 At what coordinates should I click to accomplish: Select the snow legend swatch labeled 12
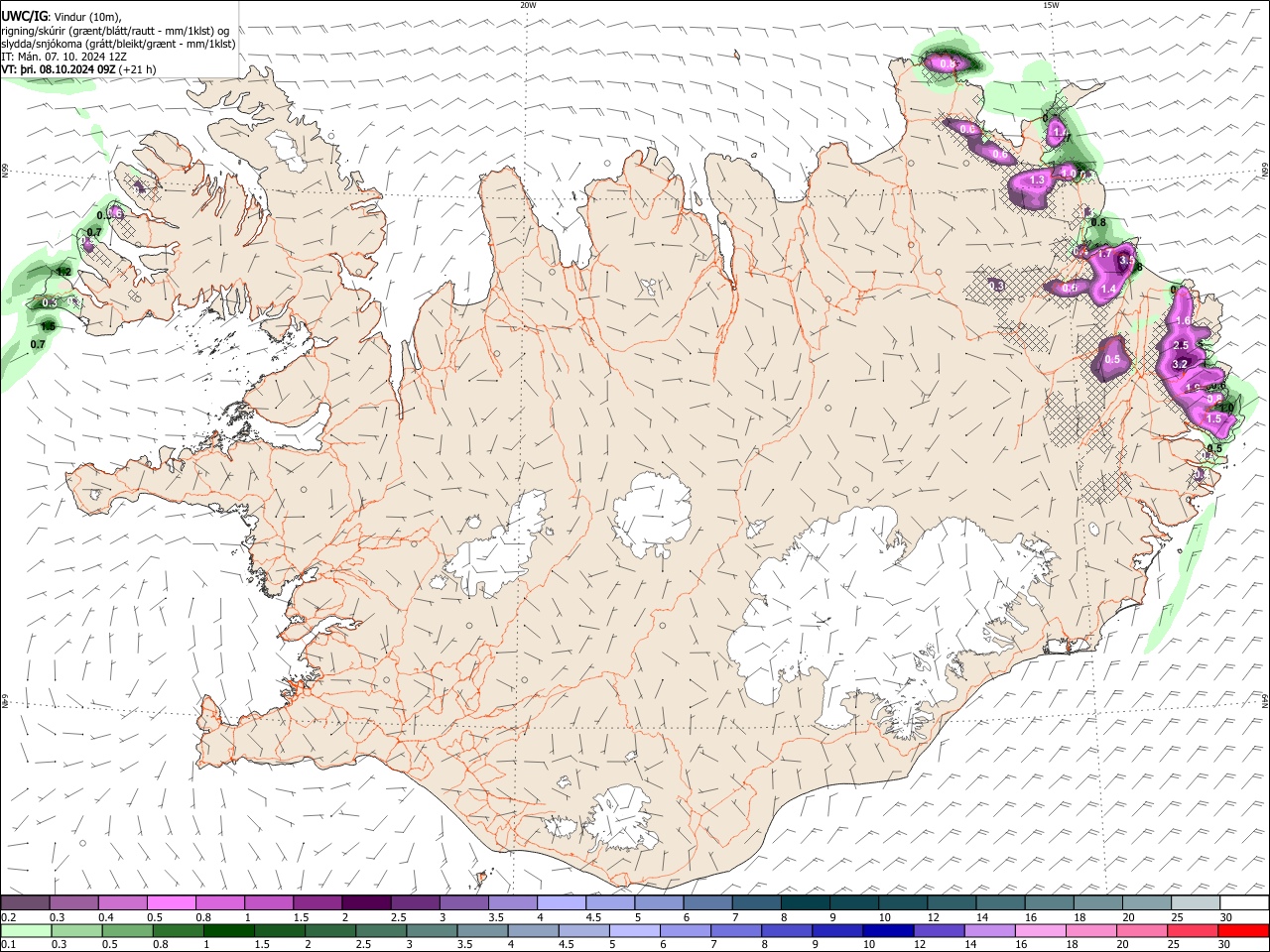coord(952,902)
